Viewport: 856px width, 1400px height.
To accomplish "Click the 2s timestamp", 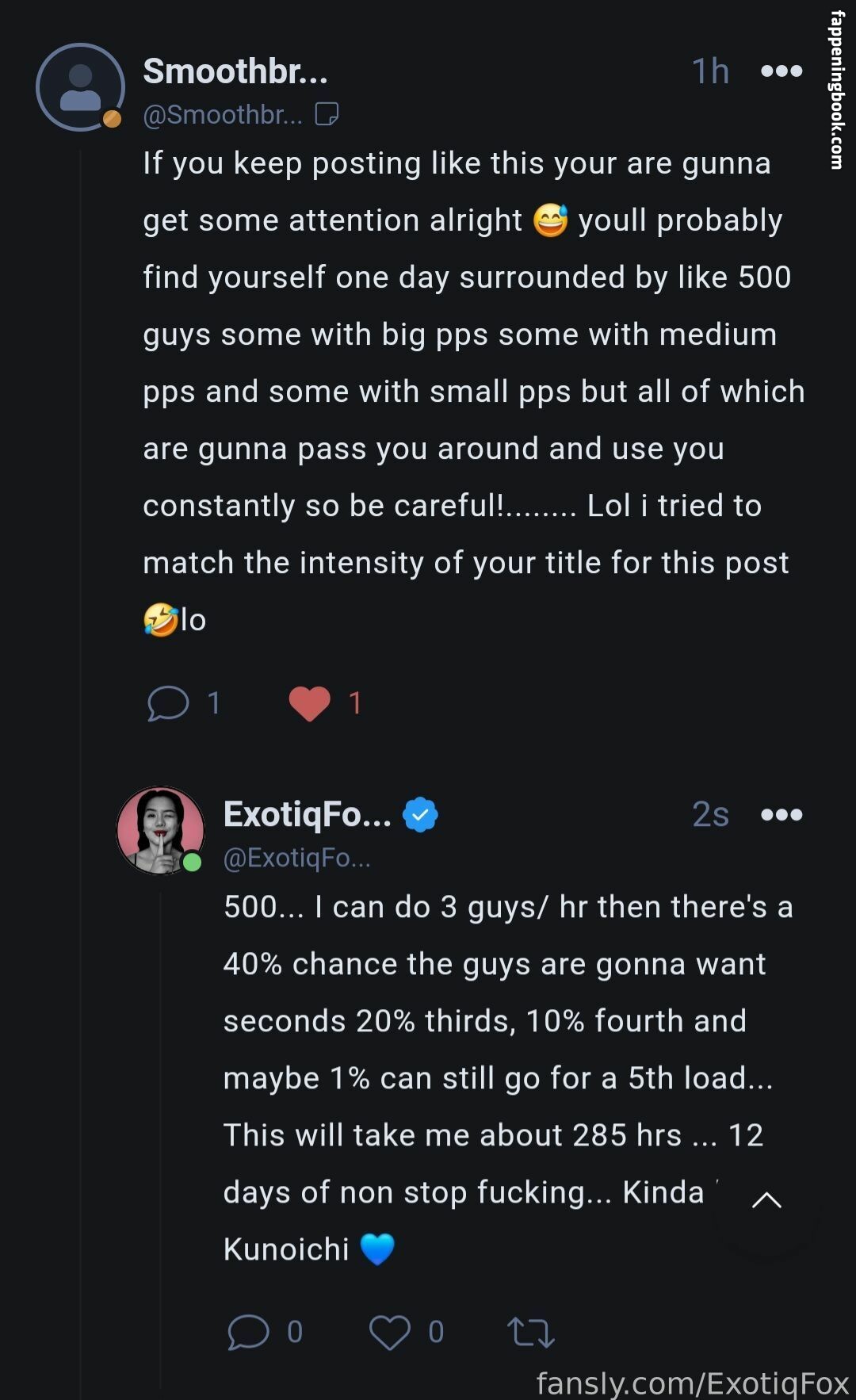I will (x=710, y=815).
